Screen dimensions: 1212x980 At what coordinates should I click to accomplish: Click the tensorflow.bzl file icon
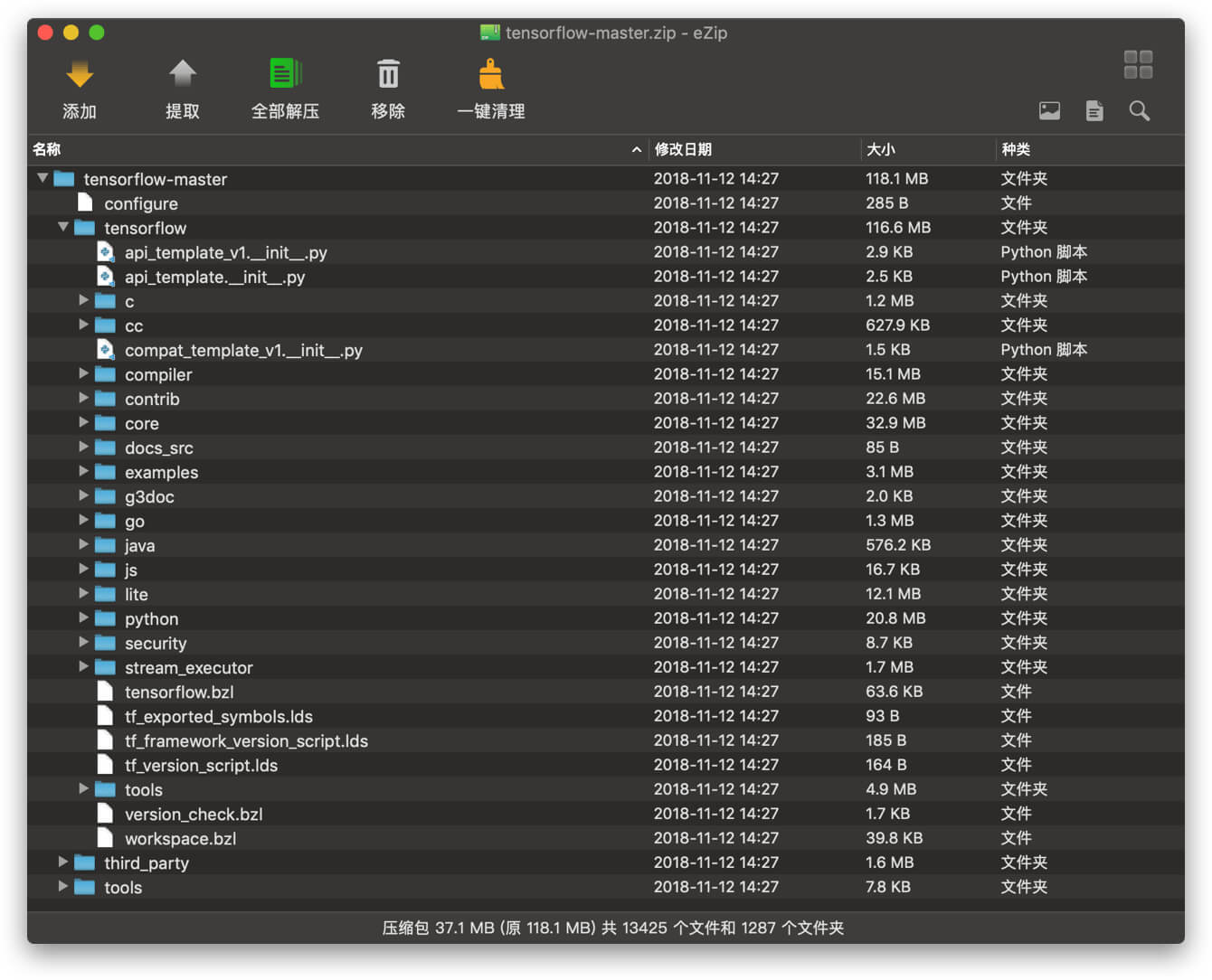pos(106,691)
